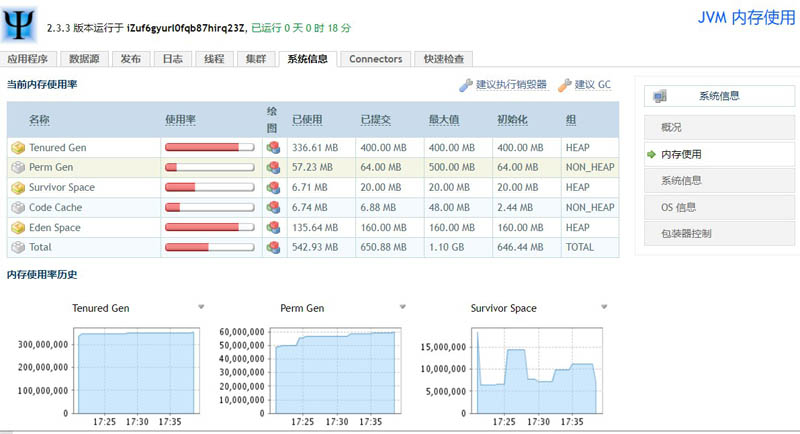Switch to the 数据源 tab
This screenshot has height=434, width=800.
coord(84,59)
